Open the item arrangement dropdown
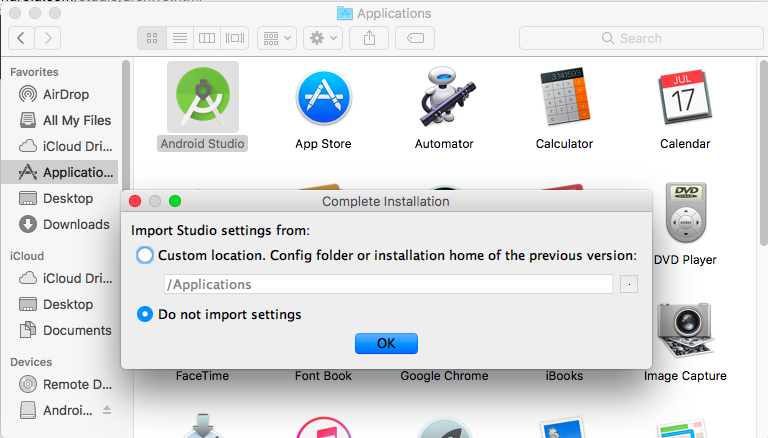The width and height of the screenshot is (768, 438). pyautogui.click(x=277, y=38)
